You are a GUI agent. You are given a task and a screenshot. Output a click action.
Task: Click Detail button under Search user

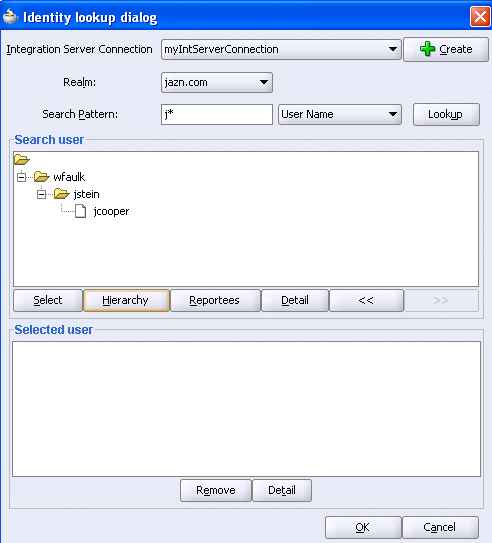tap(295, 301)
